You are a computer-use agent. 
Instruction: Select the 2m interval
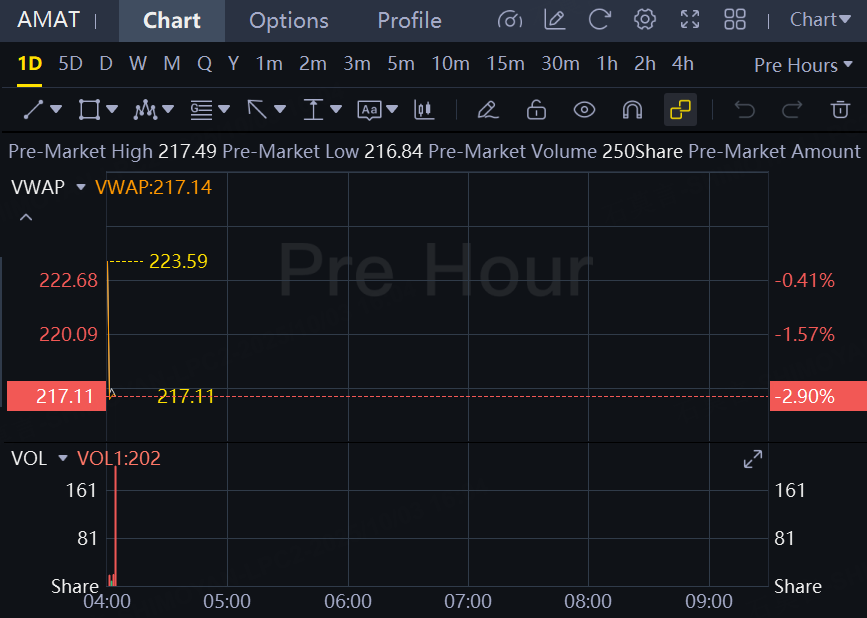(x=313, y=64)
